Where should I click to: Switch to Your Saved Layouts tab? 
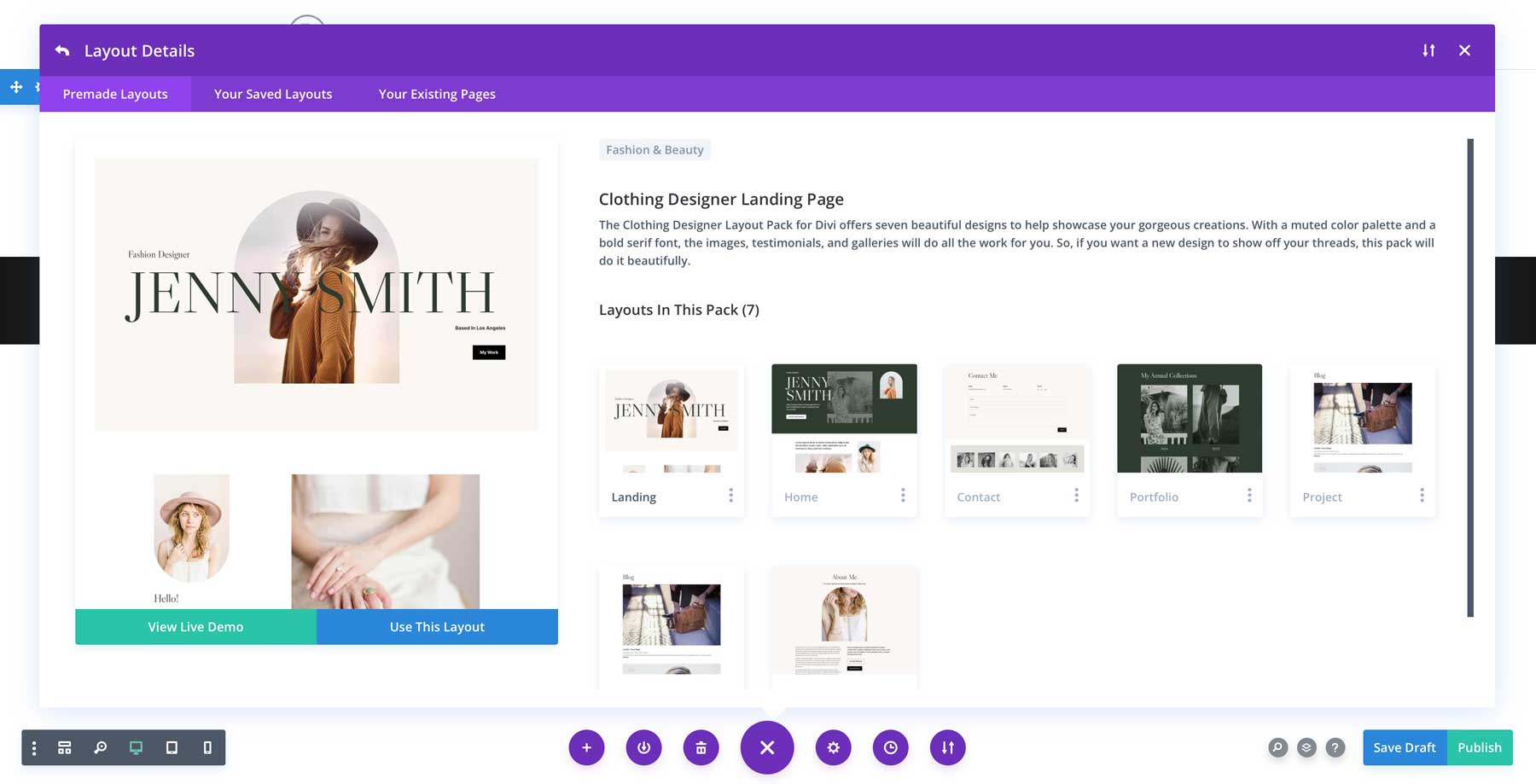pos(272,94)
